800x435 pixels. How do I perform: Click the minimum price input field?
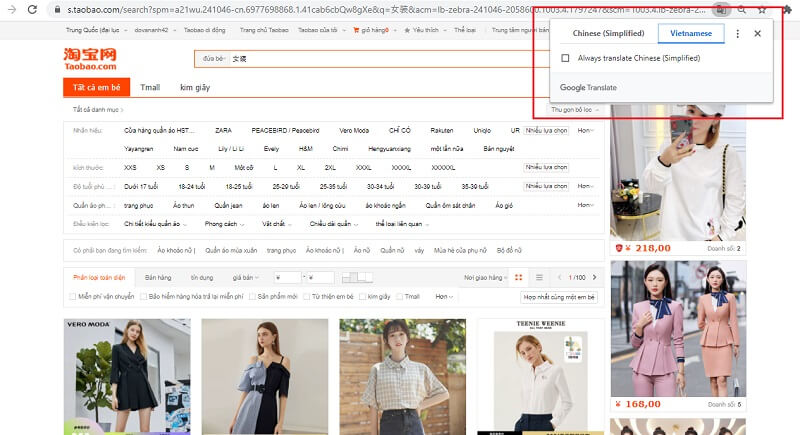[288, 277]
